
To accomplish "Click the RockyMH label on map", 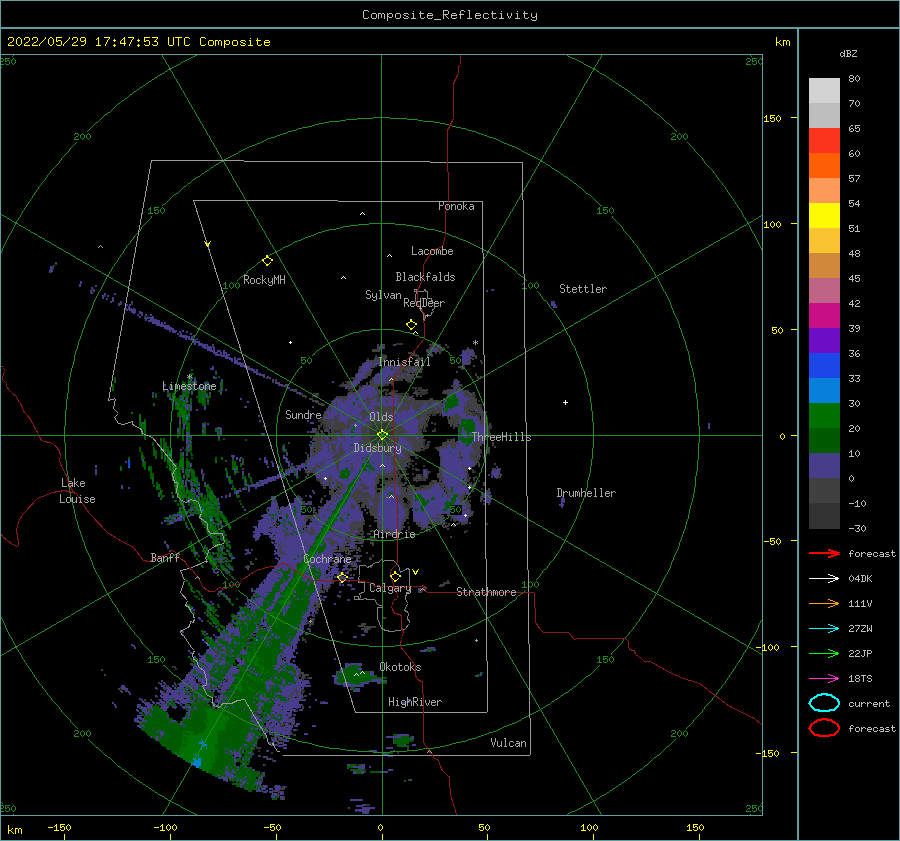I will pos(264,280).
